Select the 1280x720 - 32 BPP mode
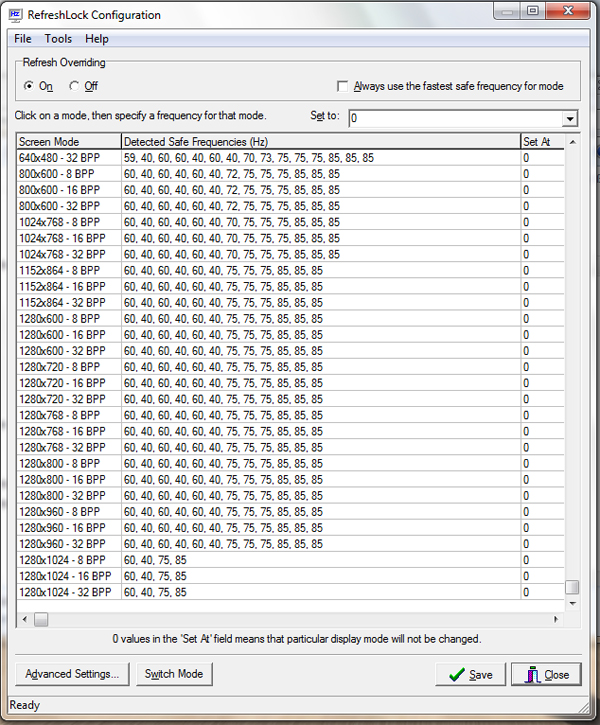The height and width of the screenshot is (725, 600). coord(290,399)
